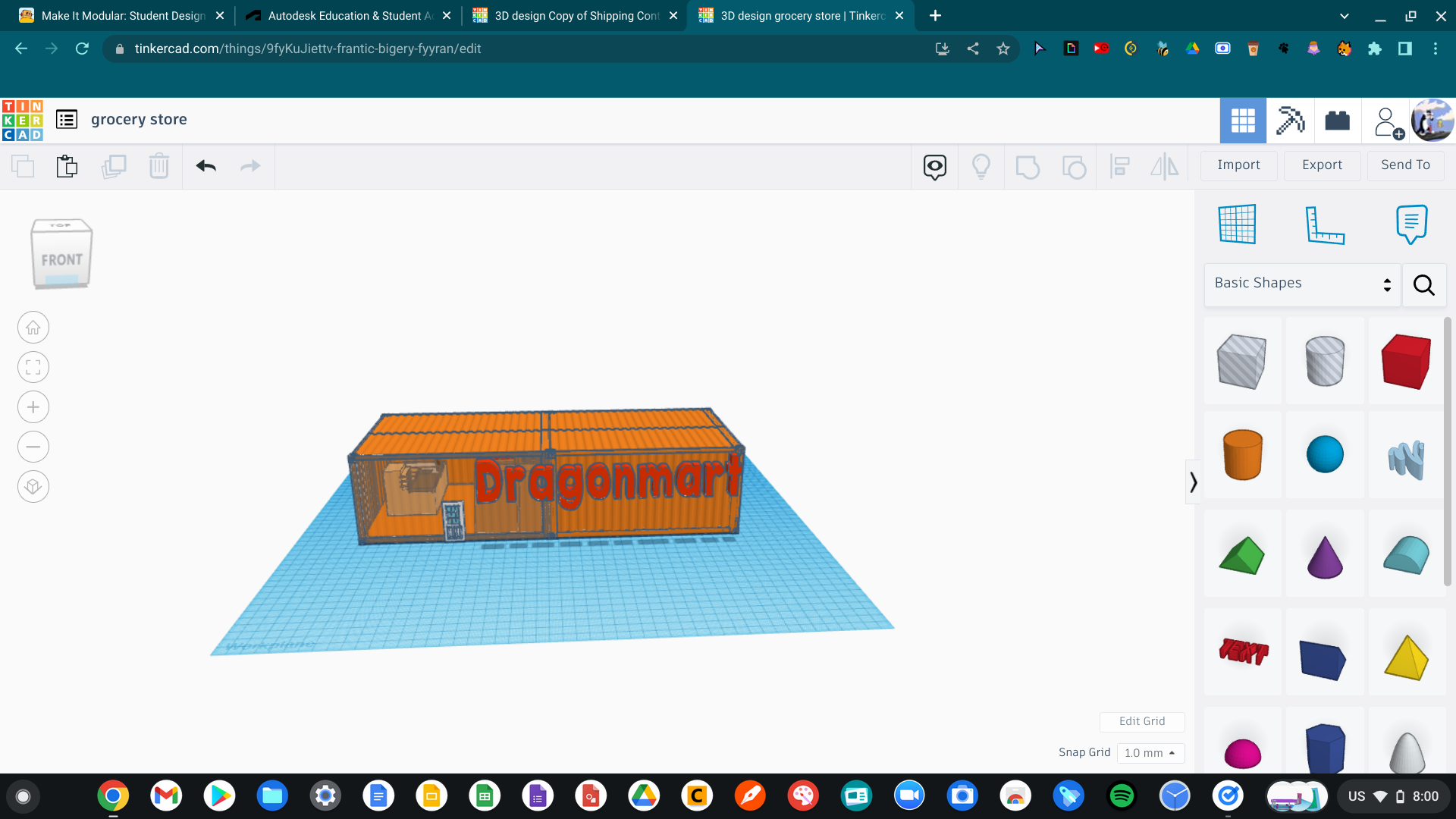Viewport: 1456px width, 819px height.
Task: Pick the orange Cylinder shape
Action: 1242,454
